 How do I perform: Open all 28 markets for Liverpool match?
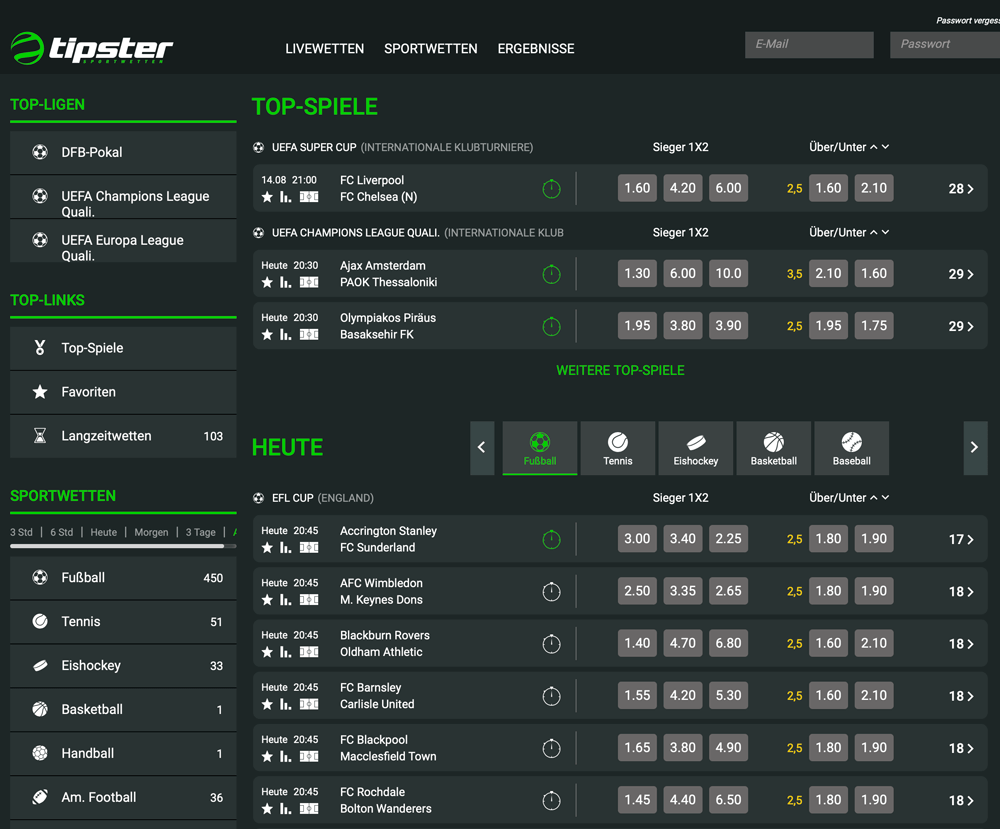click(x=961, y=189)
